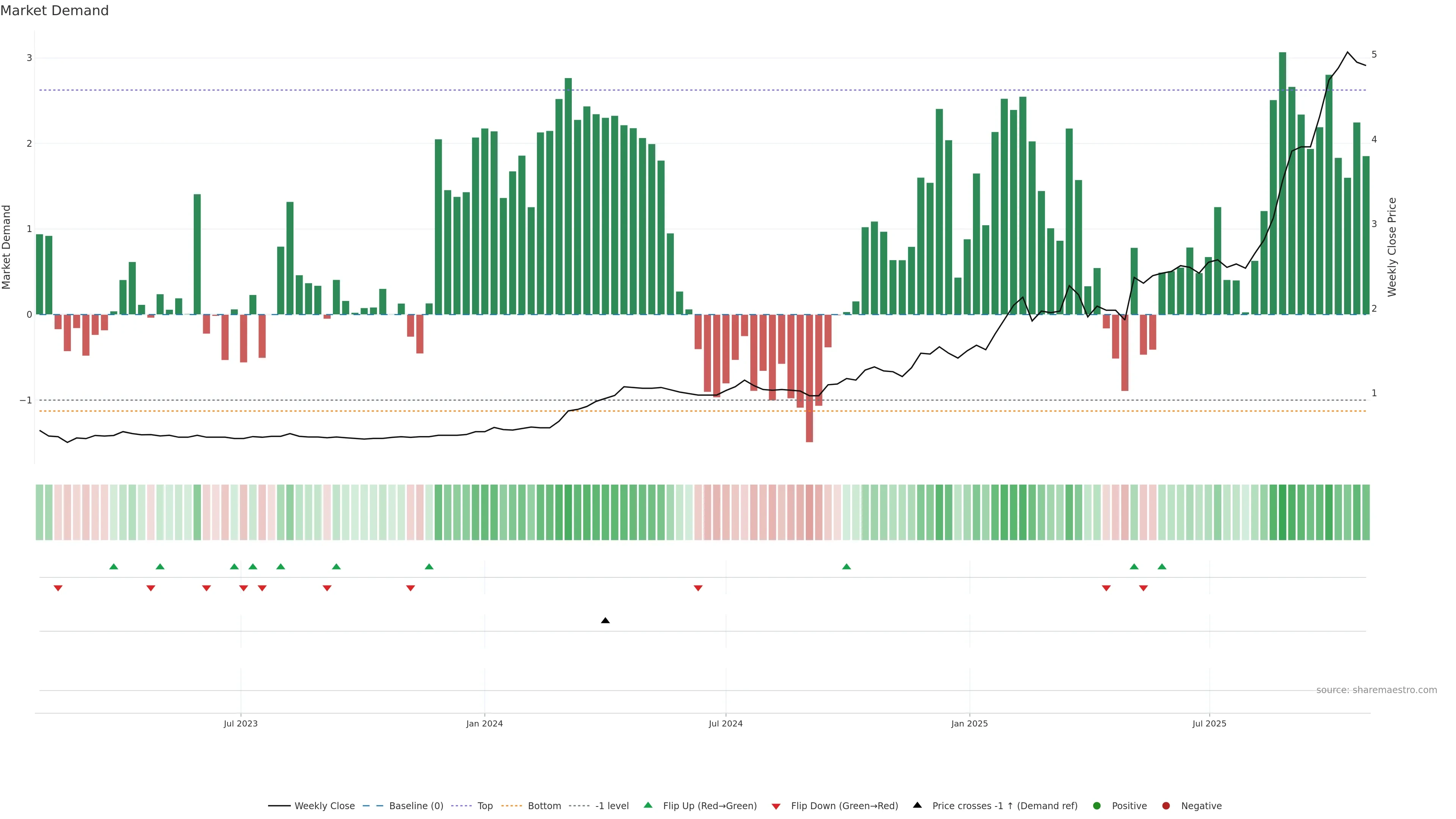Screen dimensions: 1456x819
Task: Click the flip-up marker near October 2024
Action: pos(846,566)
